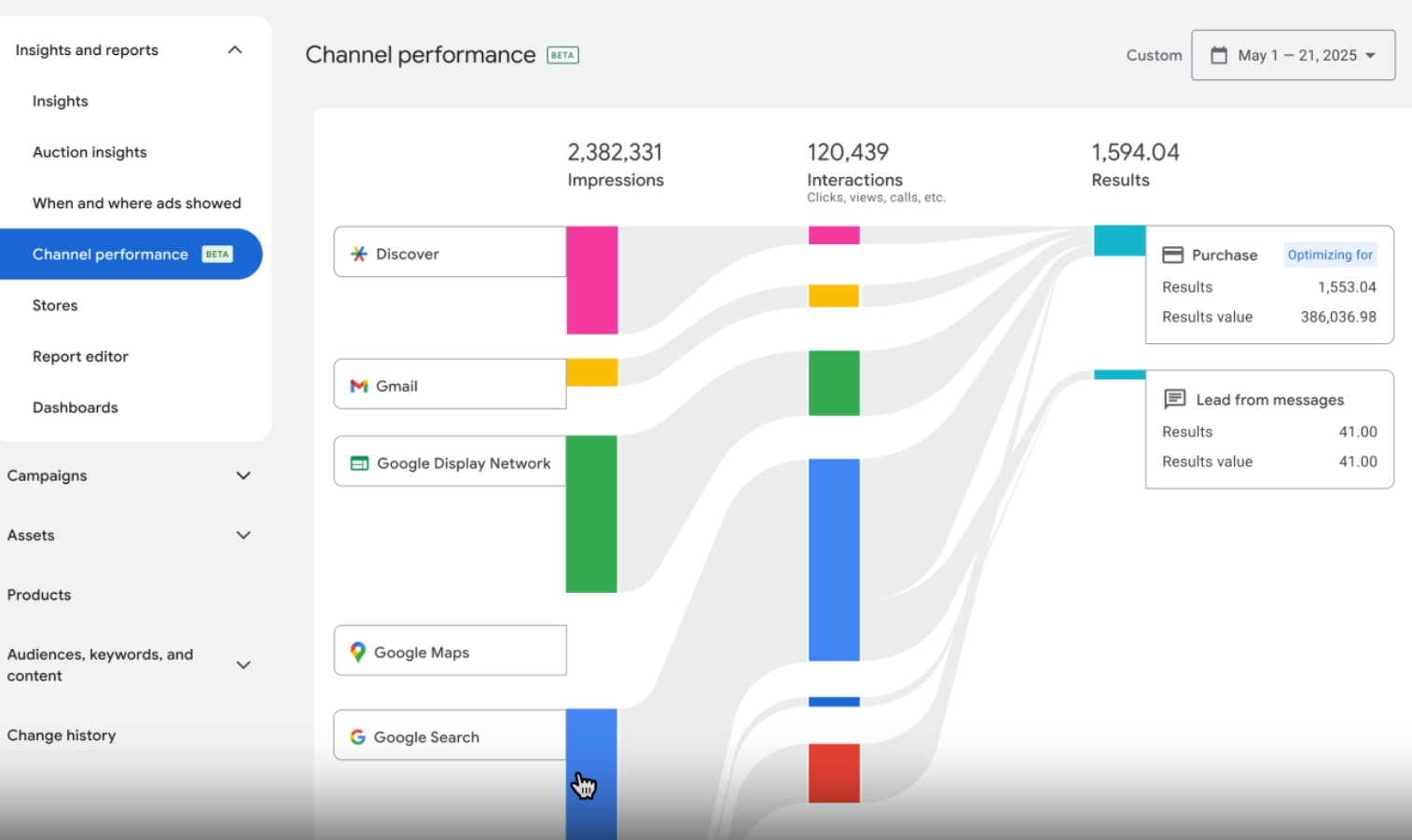The width and height of the screenshot is (1412, 840).
Task: Expand the Audiences, keywords, and content section
Action: pyautogui.click(x=243, y=665)
